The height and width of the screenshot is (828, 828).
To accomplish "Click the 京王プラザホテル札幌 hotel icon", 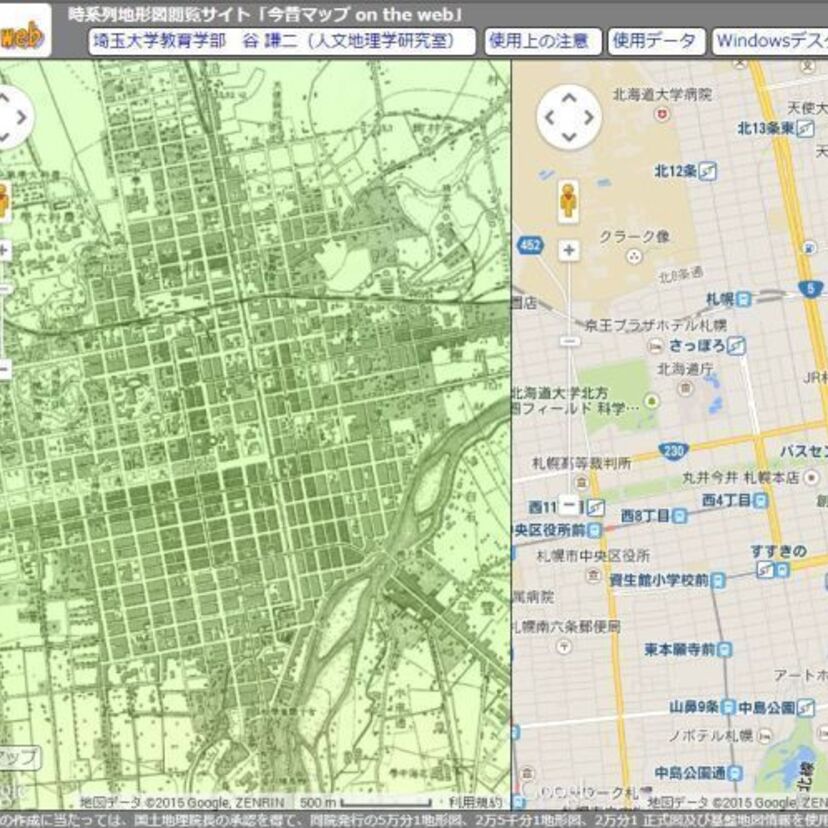I will point(655,345).
